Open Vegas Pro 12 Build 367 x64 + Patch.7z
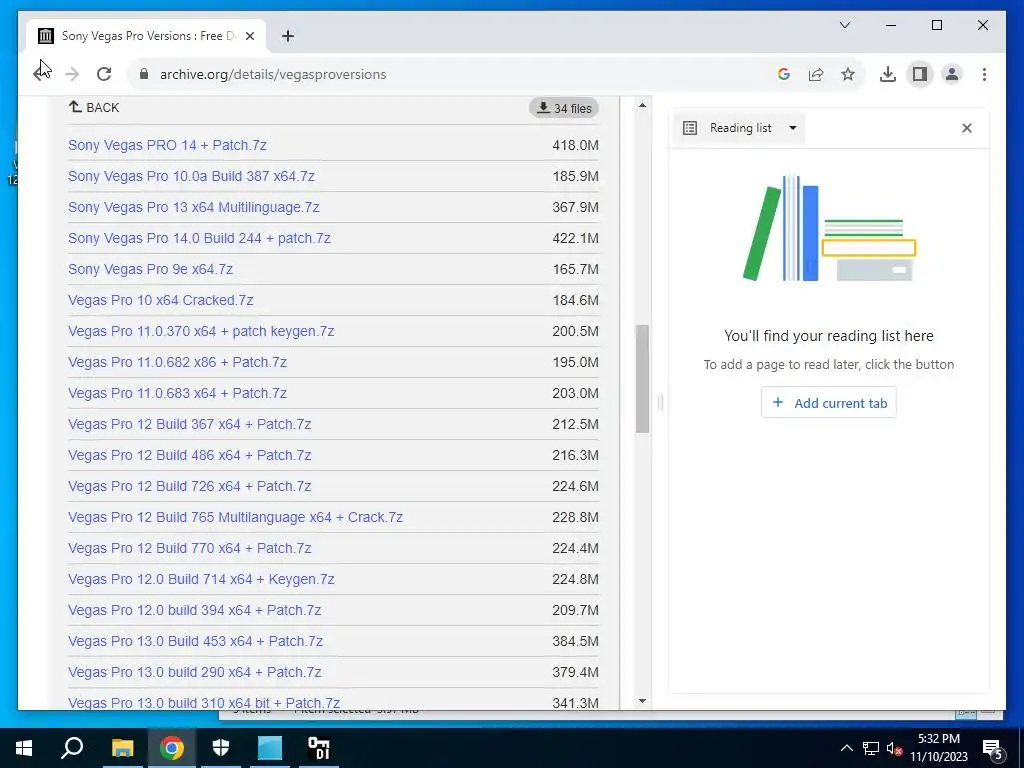This screenshot has height=768, width=1024. pyautogui.click(x=189, y=424)
